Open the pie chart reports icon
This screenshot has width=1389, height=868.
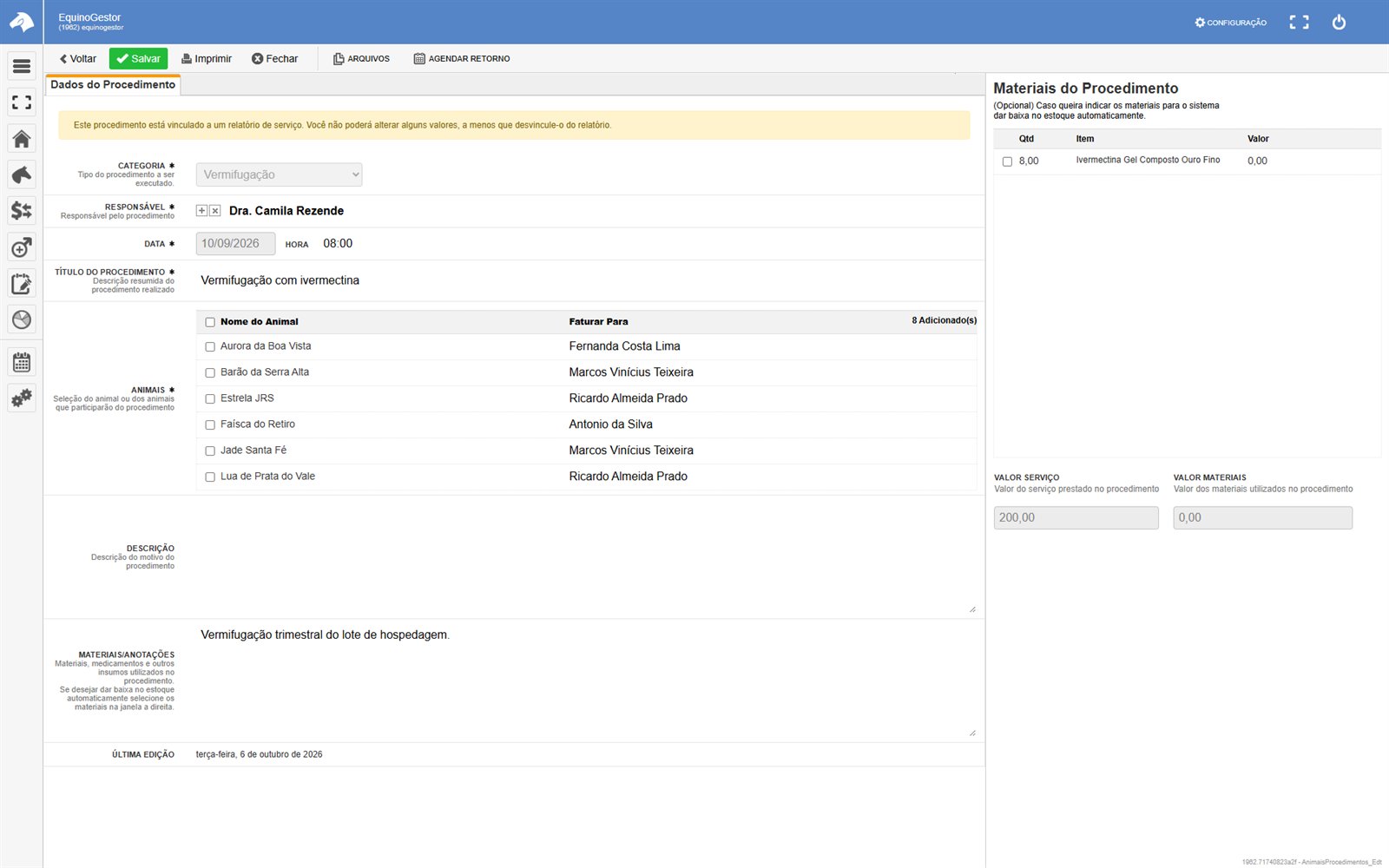click(x=22, y=319)
